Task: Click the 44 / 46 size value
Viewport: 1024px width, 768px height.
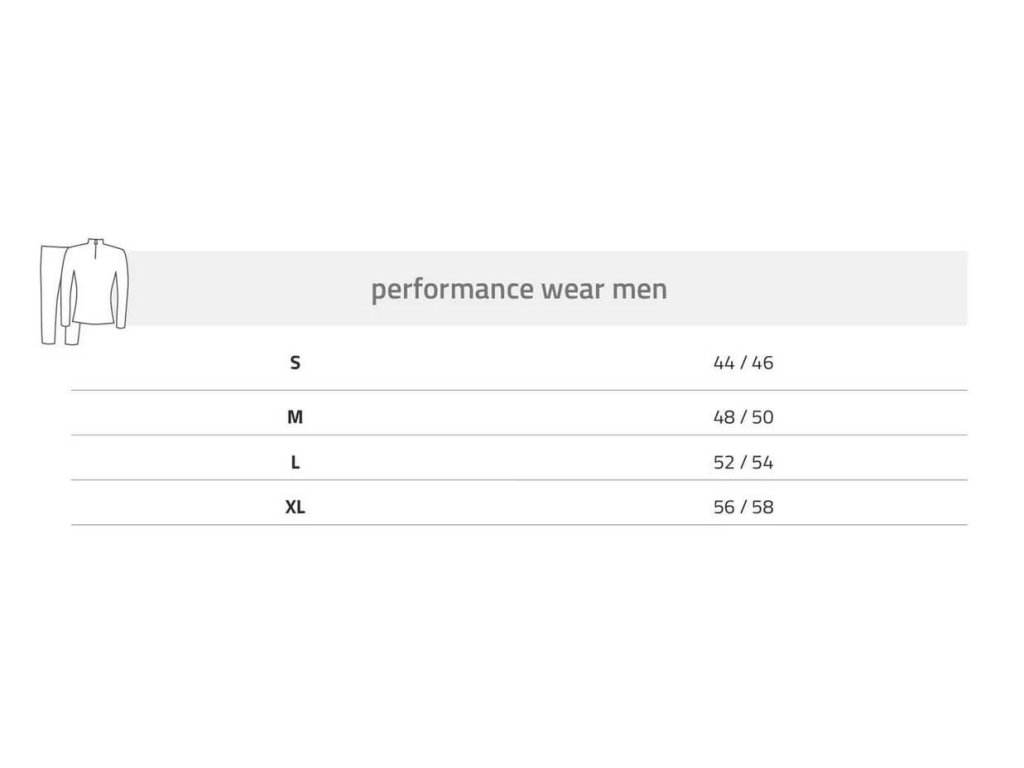Action: pos(743,362)
